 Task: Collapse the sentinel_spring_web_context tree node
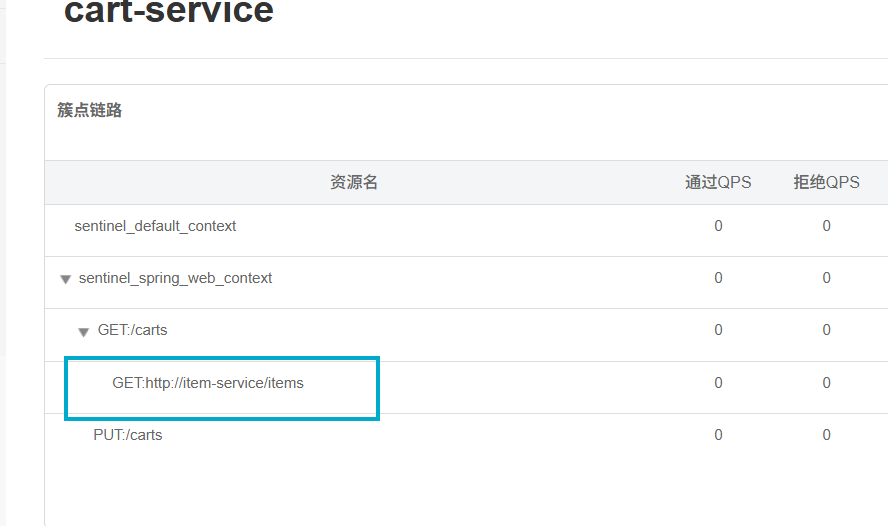pyautogui.click(x=65, y=279)
